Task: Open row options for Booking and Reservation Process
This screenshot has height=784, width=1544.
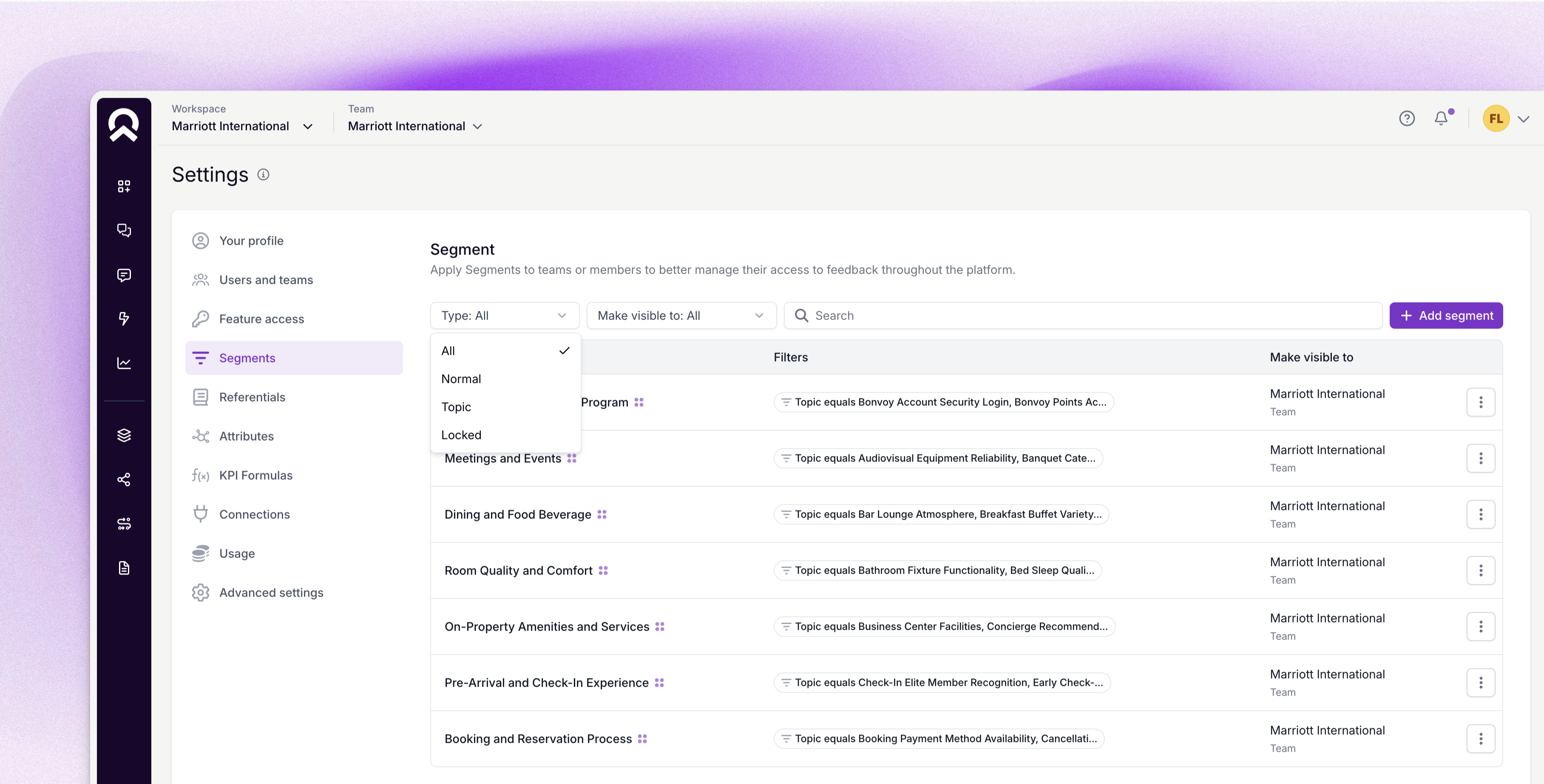Action: [1481, 739]
